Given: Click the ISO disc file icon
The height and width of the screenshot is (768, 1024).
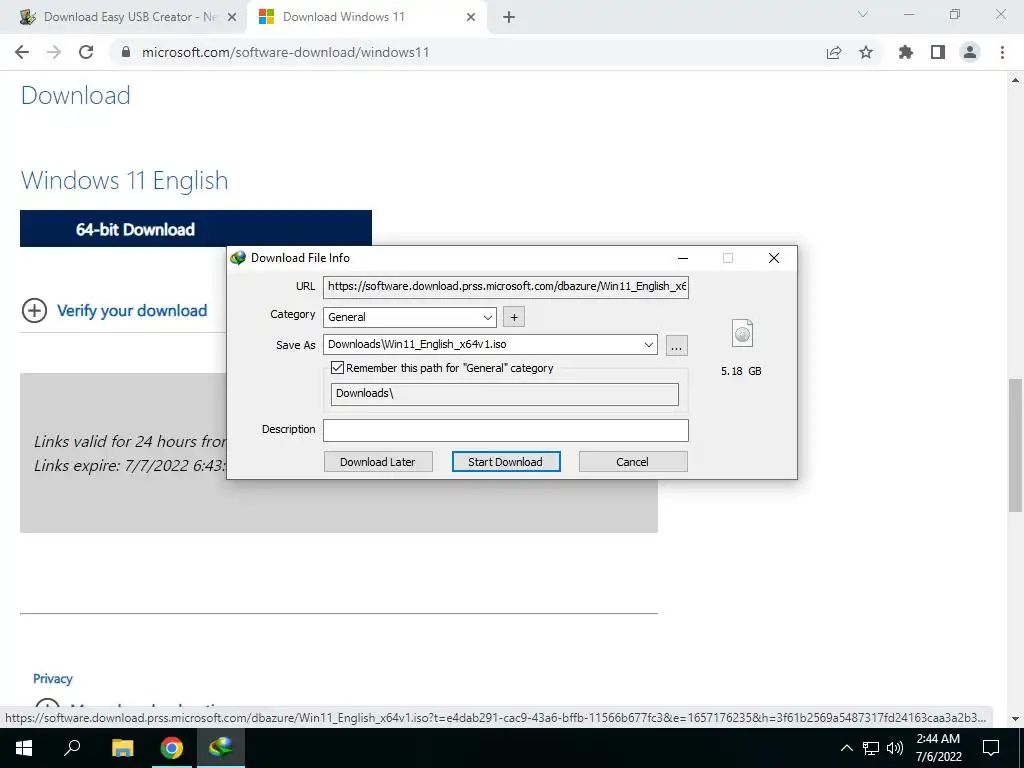Looking at the screenshot, I should 743,333.
